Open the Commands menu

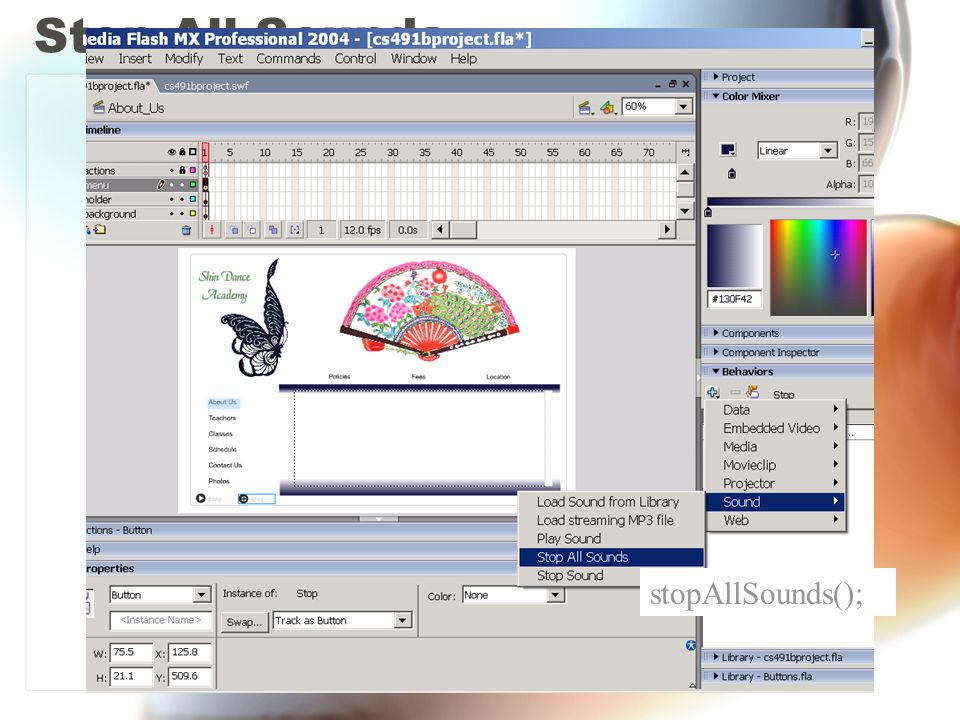(x=288, y=59)
